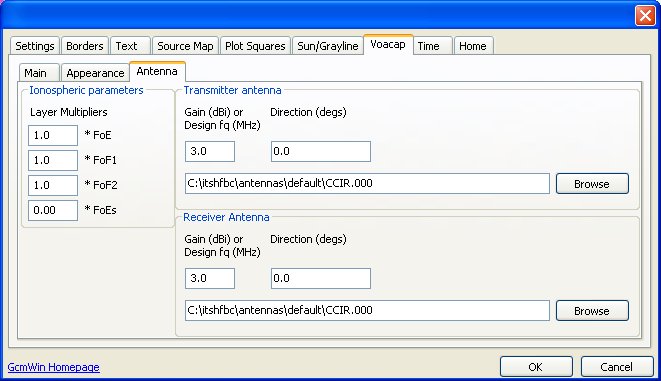
Task: Close the dialog window
Action: [x=645, y=16]
